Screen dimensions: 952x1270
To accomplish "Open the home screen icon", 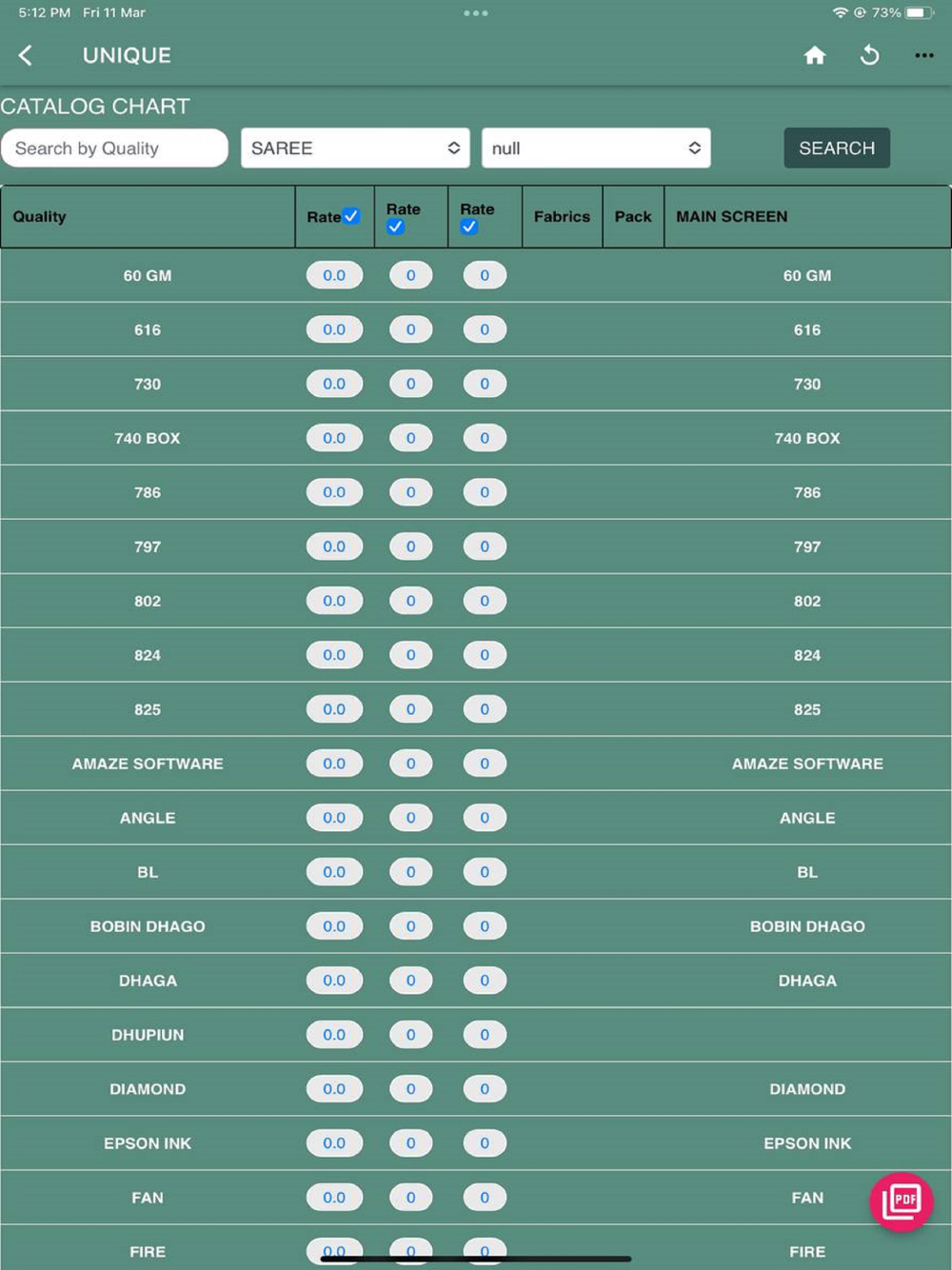I will coord(815,55).
